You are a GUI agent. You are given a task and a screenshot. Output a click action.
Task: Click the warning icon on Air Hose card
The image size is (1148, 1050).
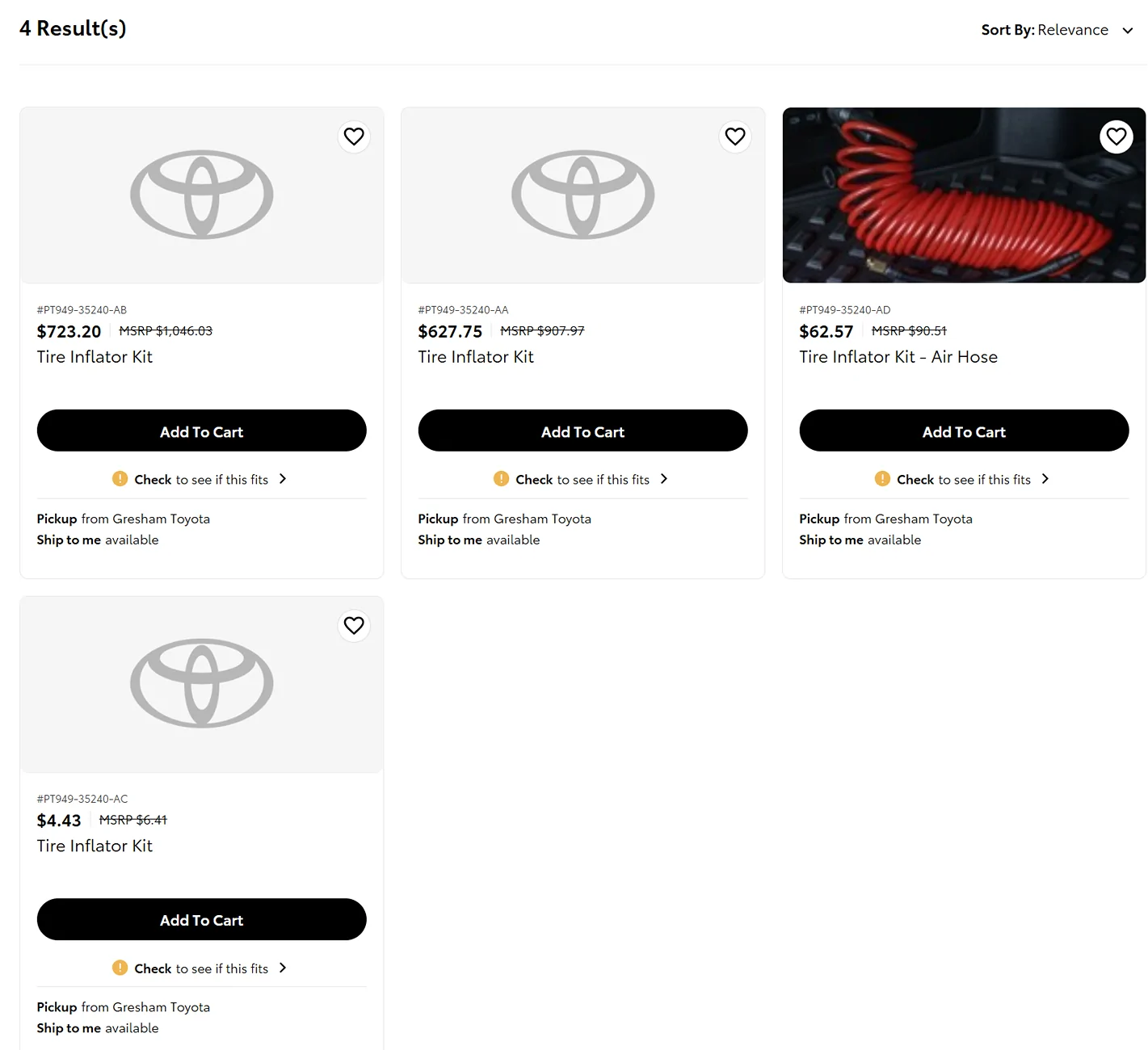click(x=882, y=479)
